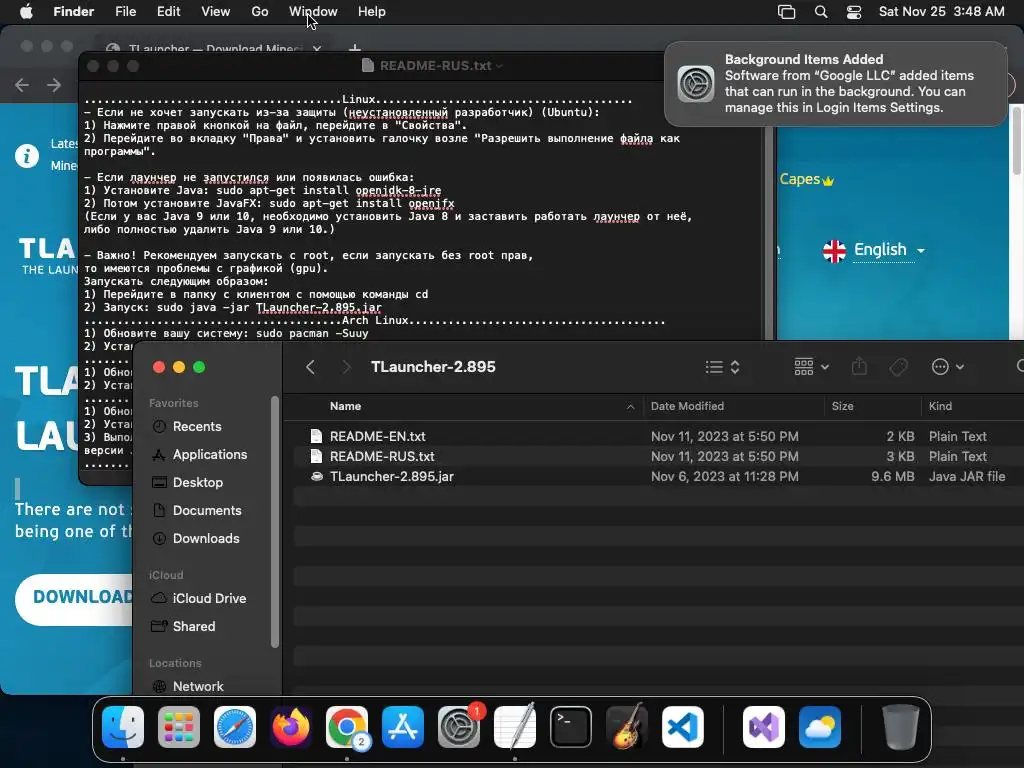Select iCloud Drive in the Finder sidebar
The height and width of the screenshot is (768, 1024).
click(x=209, y=598)
